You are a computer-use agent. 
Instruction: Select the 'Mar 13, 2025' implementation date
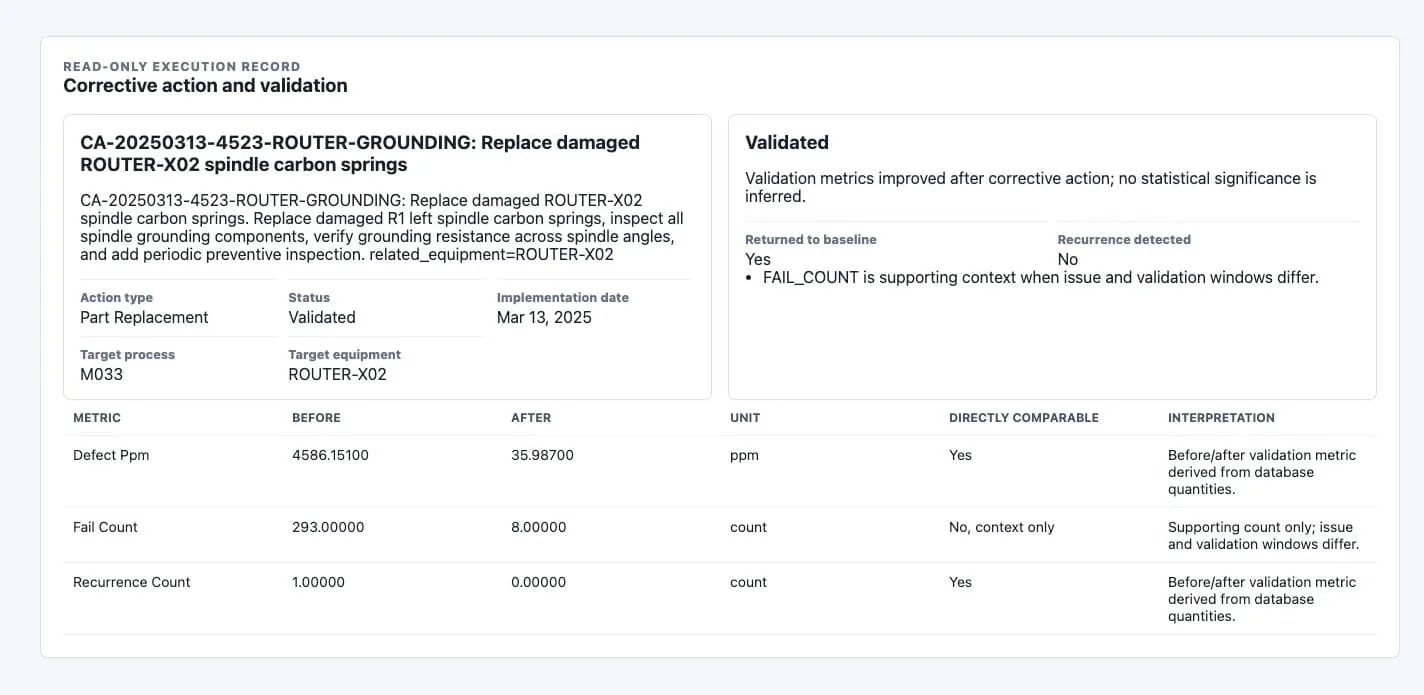click(544, 317)
